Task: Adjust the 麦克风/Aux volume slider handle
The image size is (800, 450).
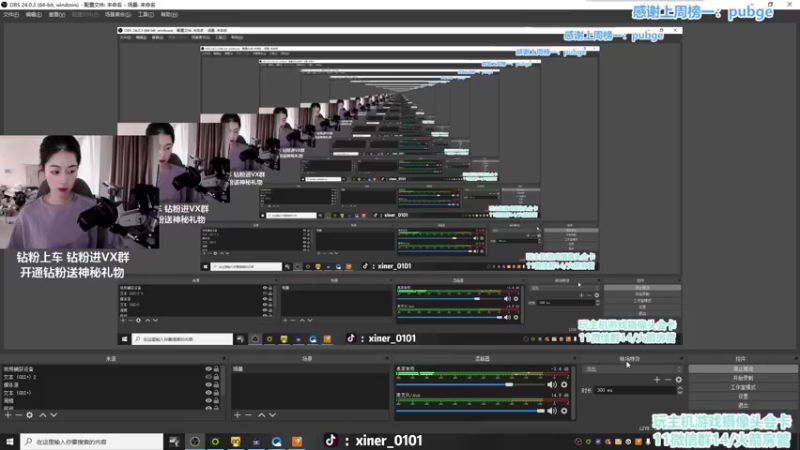Action: [541, 411]
